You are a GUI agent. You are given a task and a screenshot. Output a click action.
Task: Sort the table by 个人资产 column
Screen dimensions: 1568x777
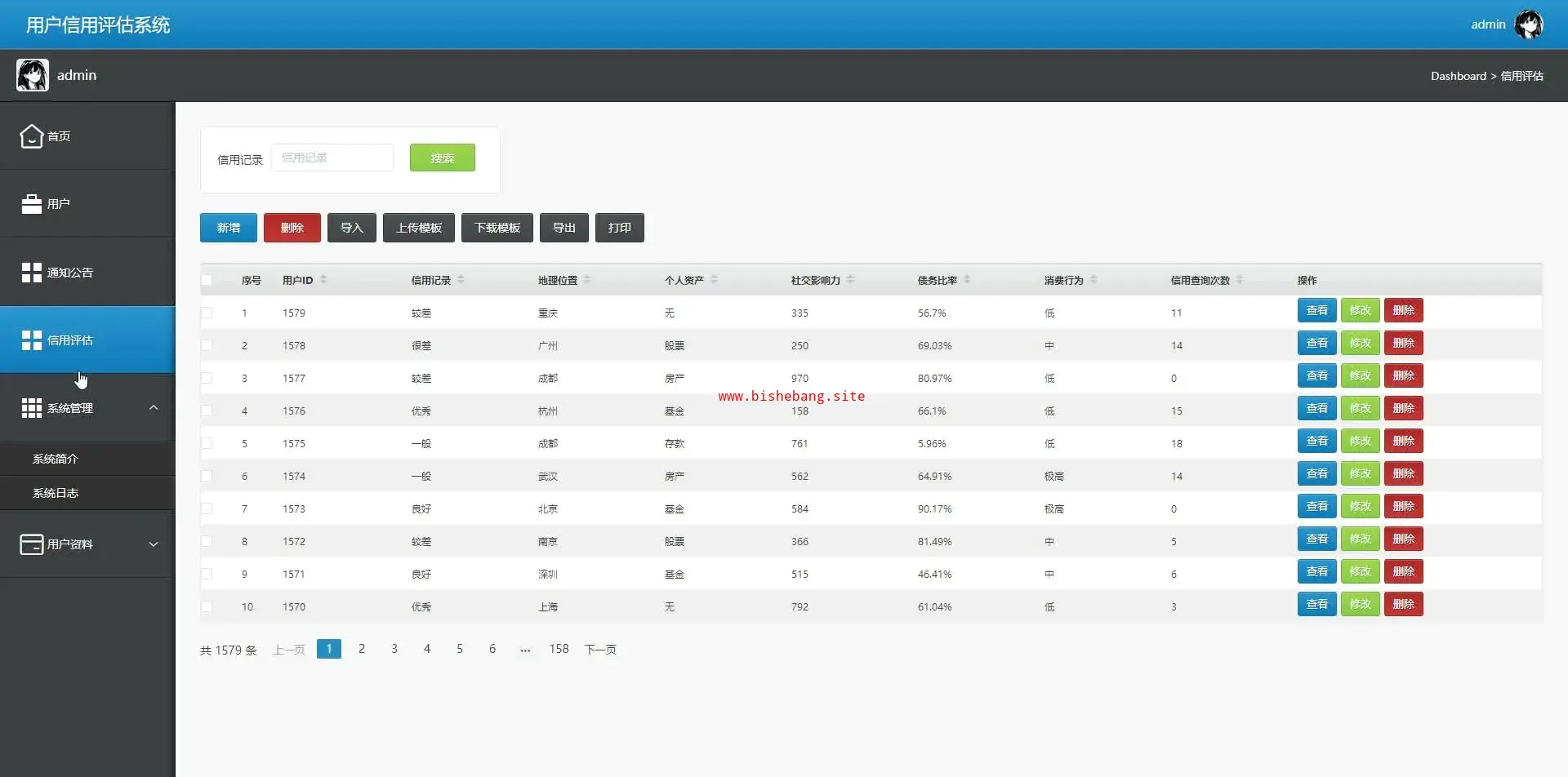(x=714, y=280)
